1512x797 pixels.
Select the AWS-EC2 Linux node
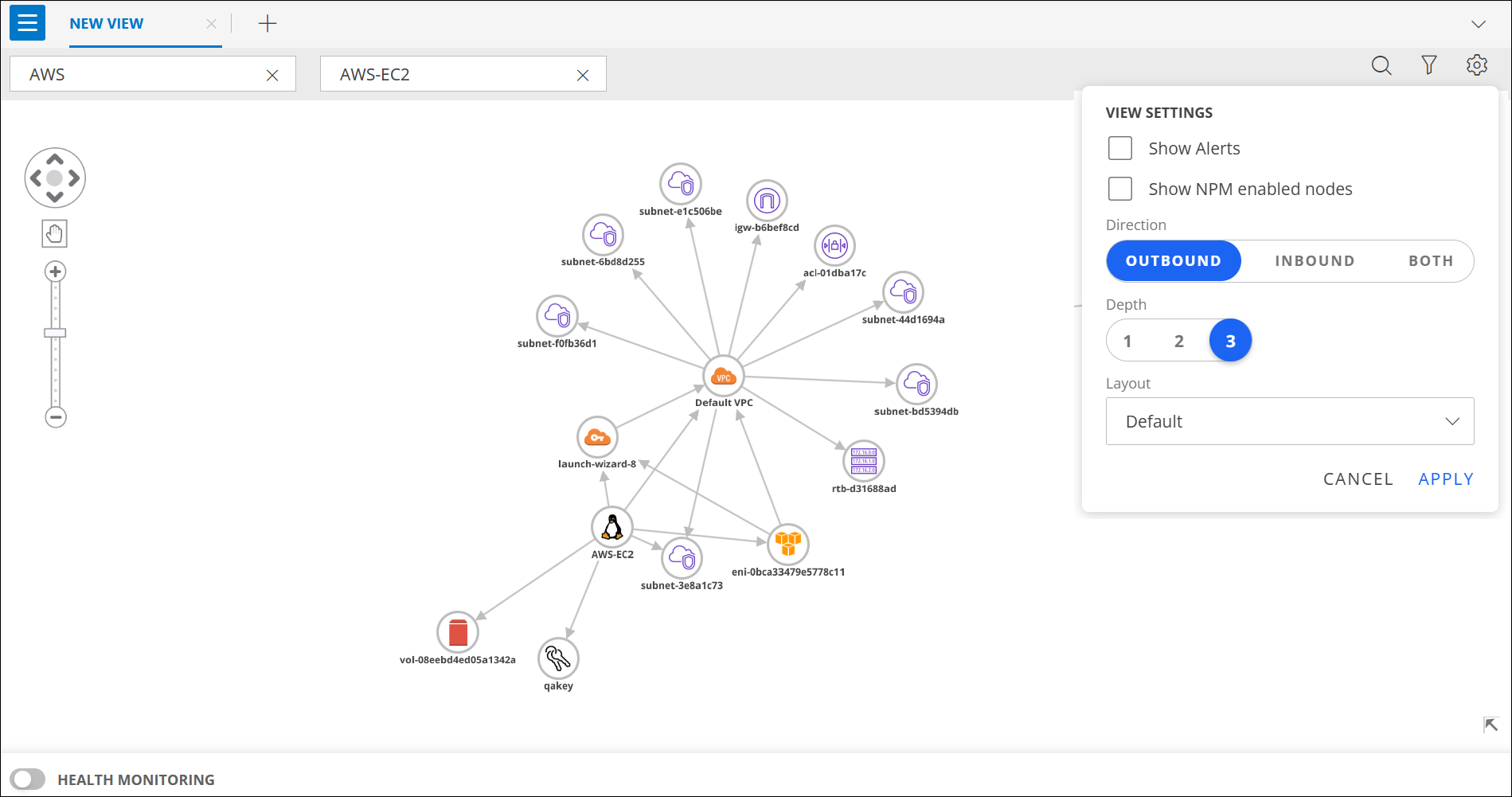(x=612, y=527)
